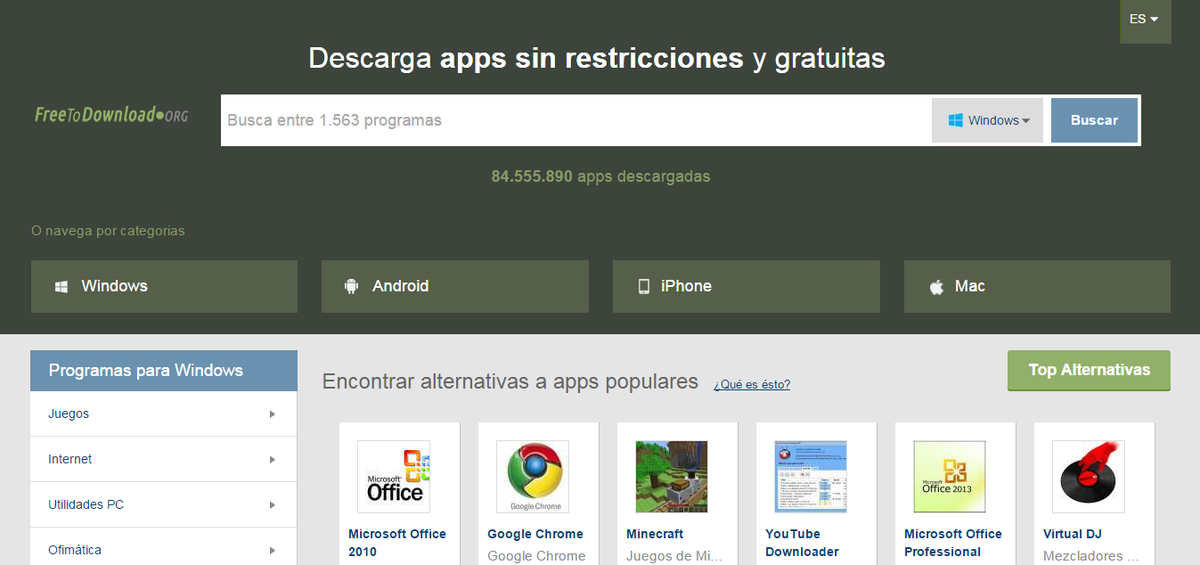Click the Top Alternativas button
Viewport: 1200px width, 565px height.
[x=1089, y=370]
